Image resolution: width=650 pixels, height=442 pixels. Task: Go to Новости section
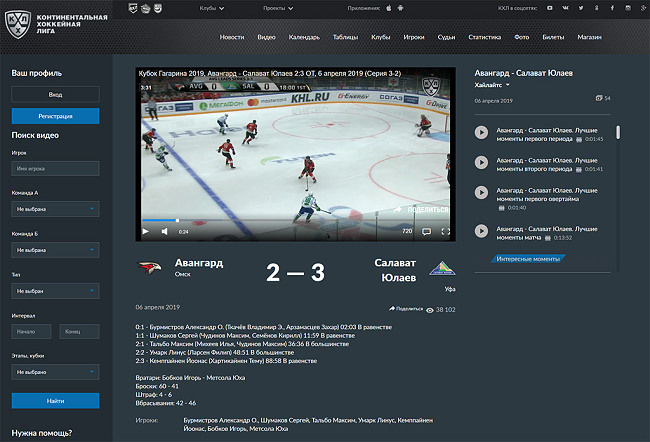(x=232, y=37)
